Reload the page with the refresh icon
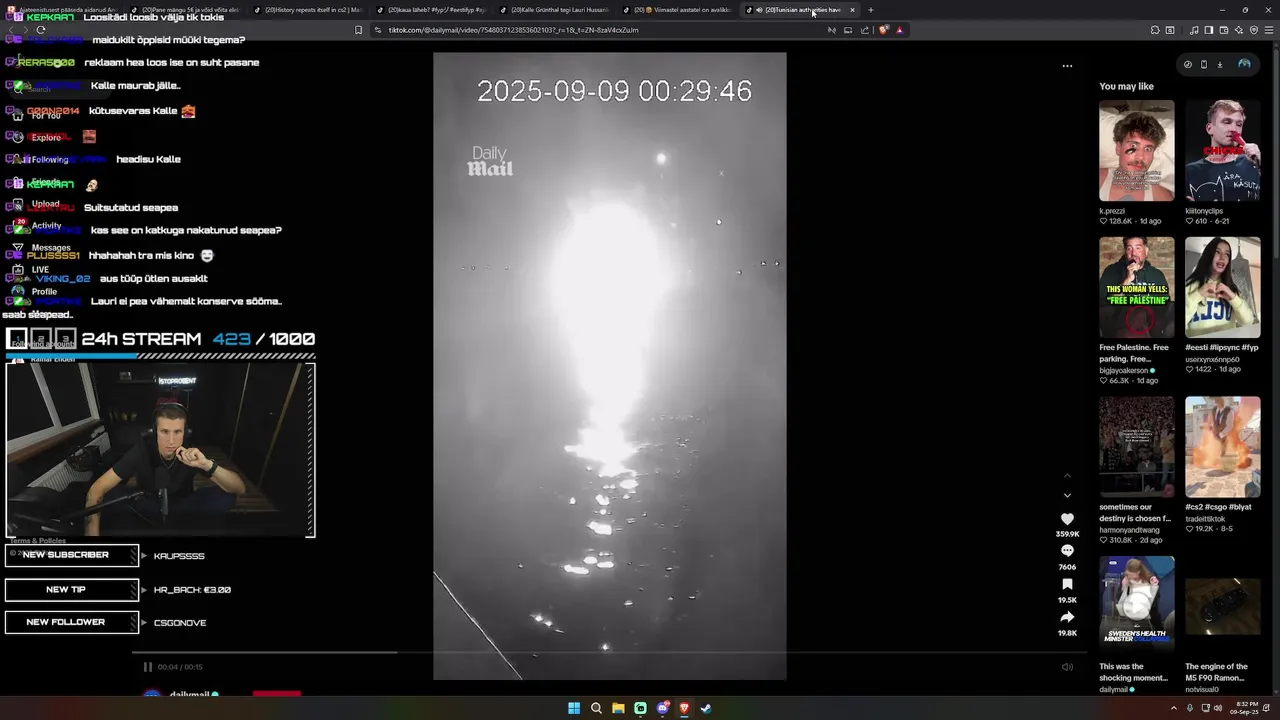The height and width of the screenshot is (720, 1280). [40, 30]
